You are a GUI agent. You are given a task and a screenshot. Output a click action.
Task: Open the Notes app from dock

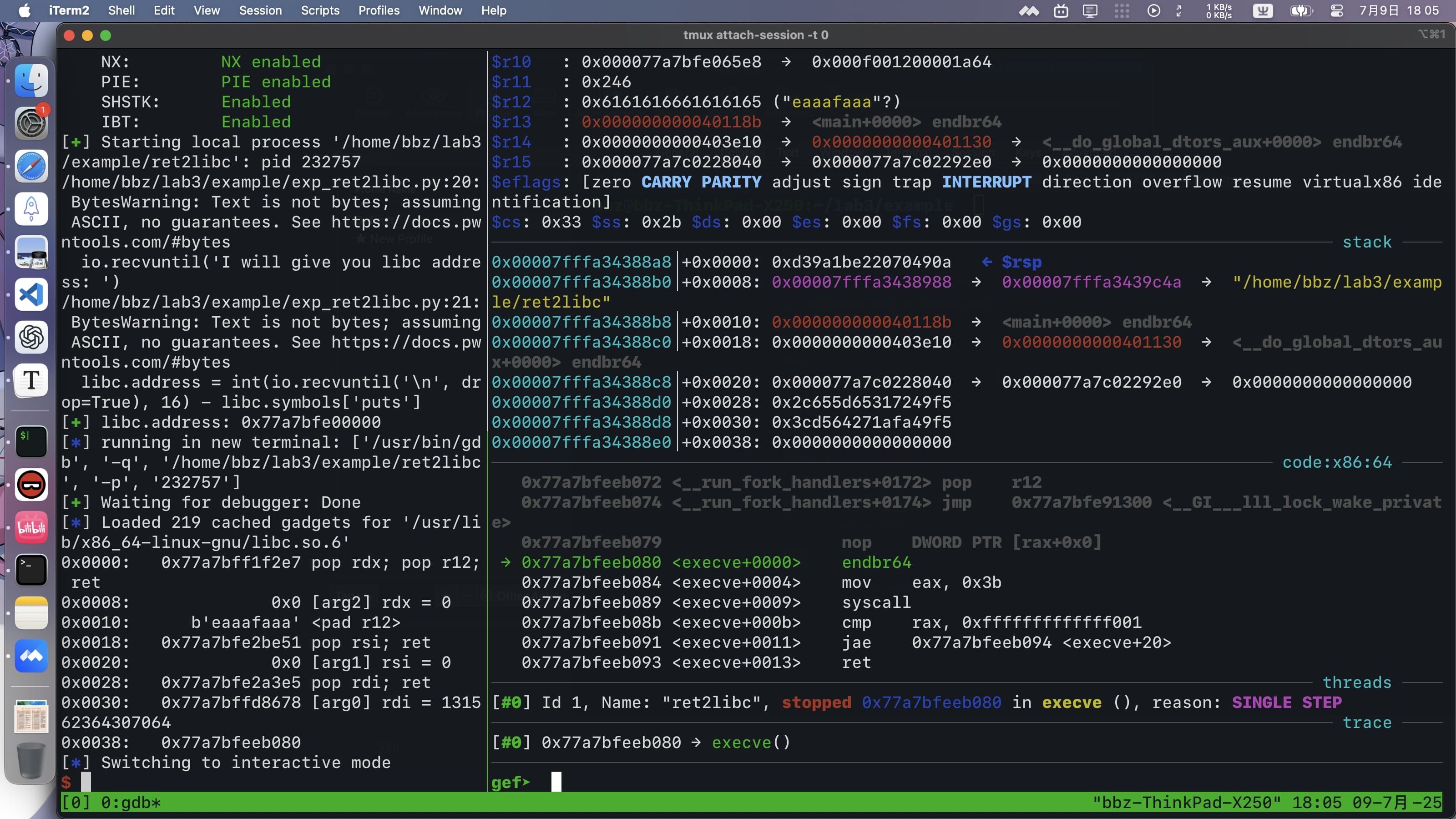coord(31,613)
